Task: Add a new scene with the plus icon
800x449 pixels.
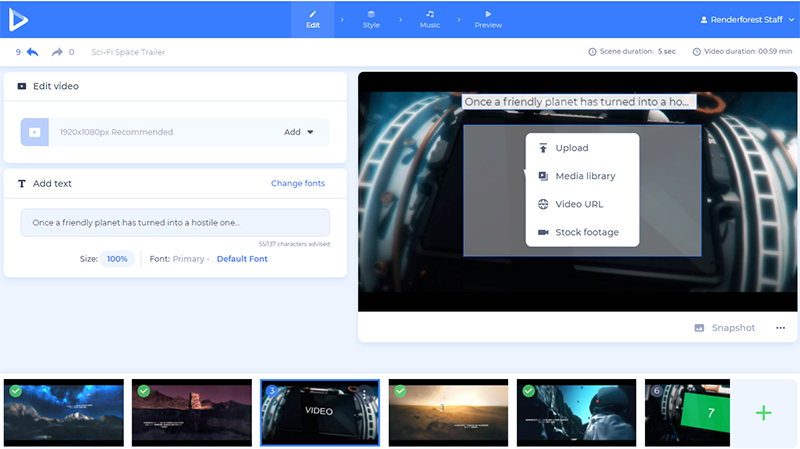Action: pos(763,412)
